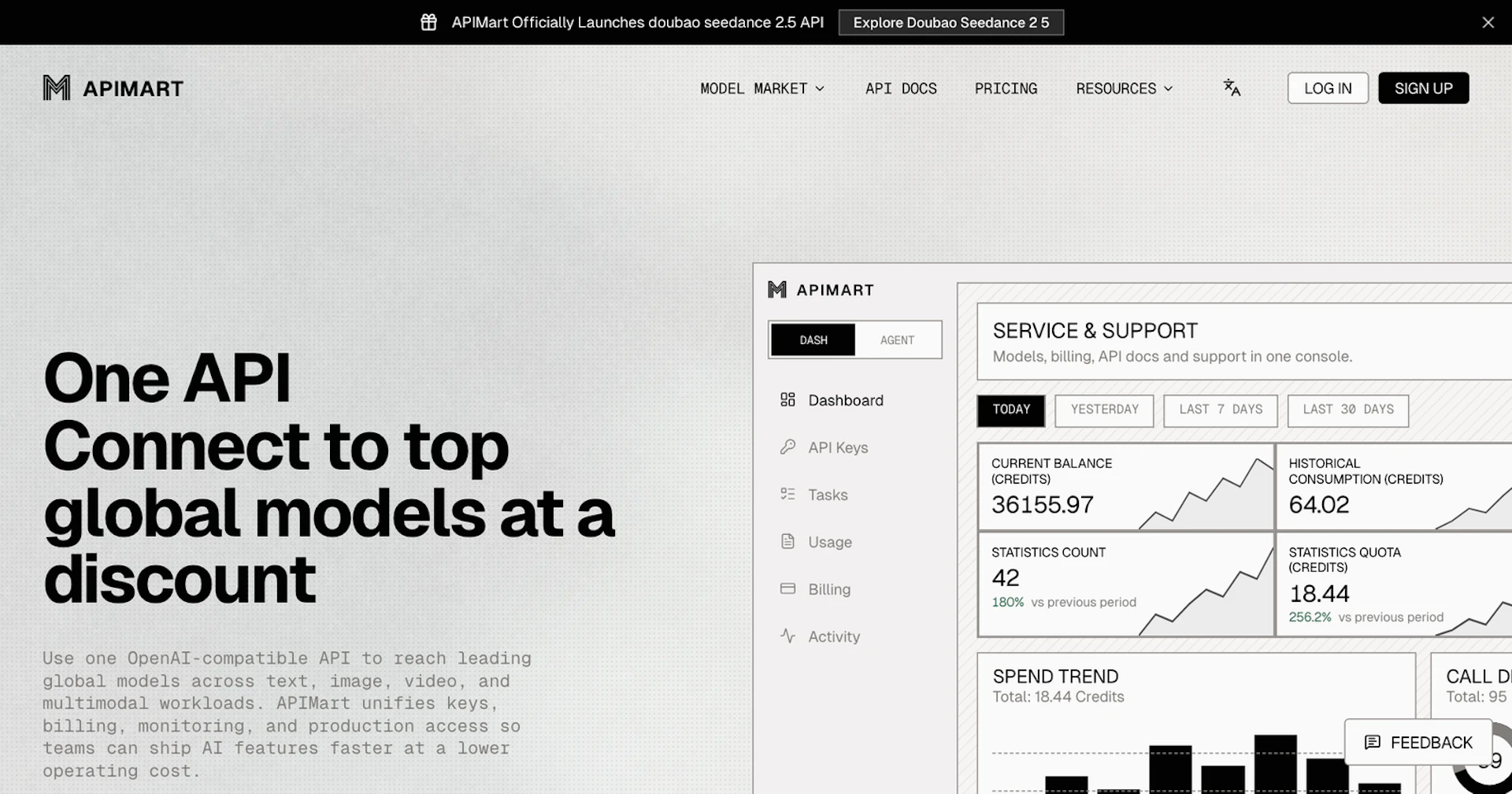
Task: Click the Total: 18.44 Credits text
Action: click(x=1058, y=697)
